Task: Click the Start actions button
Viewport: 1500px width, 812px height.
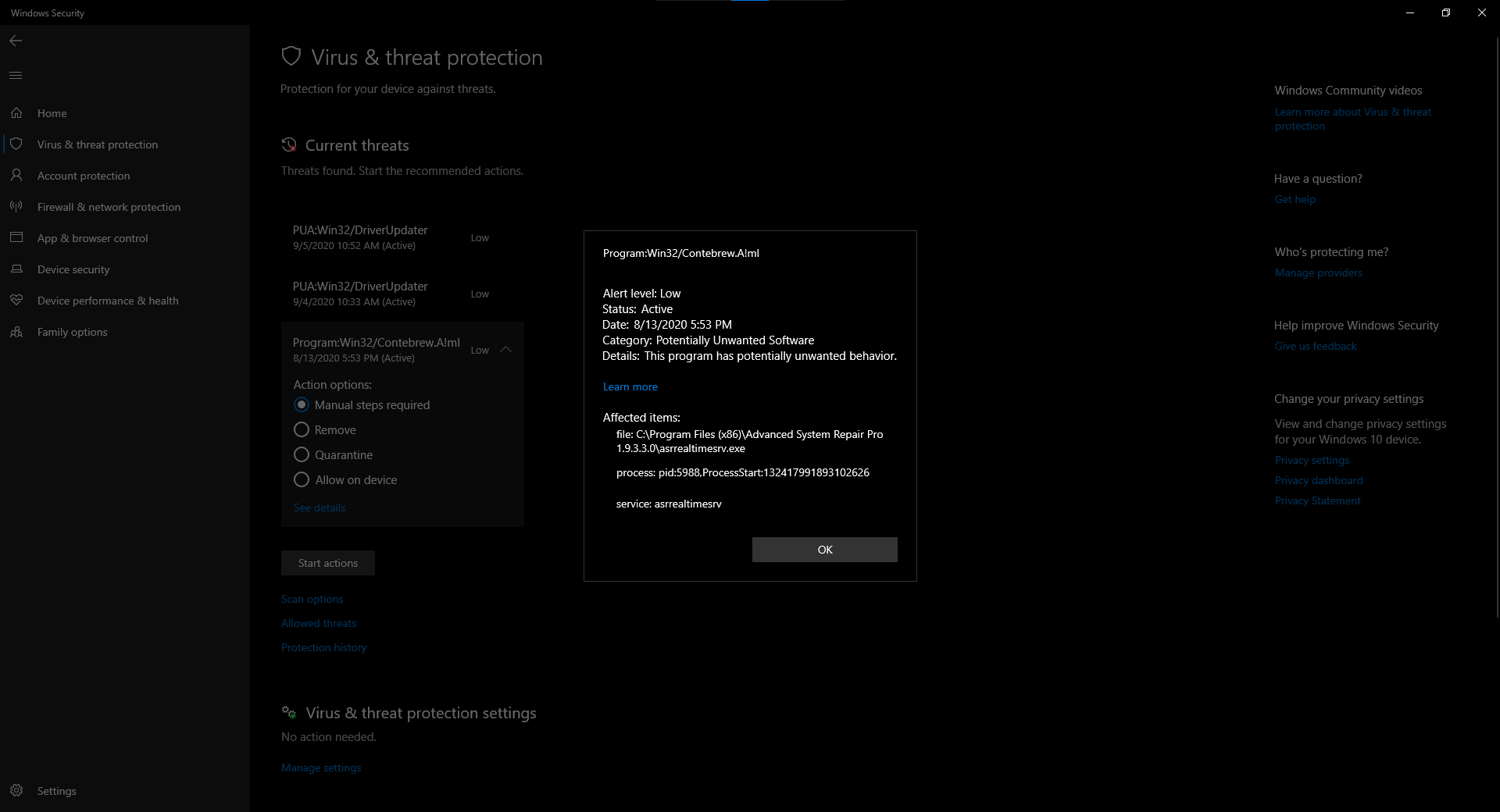Action: 328,563
